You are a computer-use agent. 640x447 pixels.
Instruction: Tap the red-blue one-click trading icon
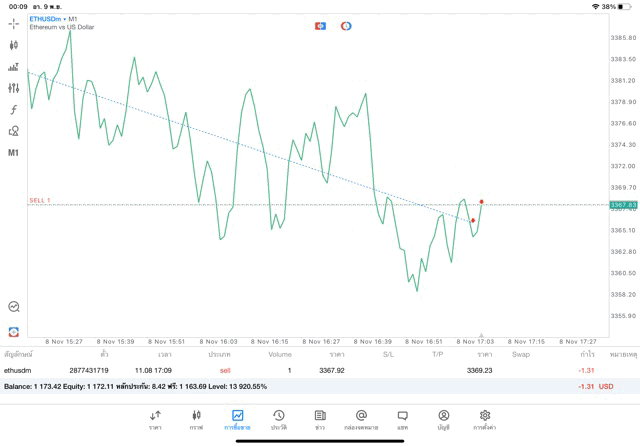(320, 25)
